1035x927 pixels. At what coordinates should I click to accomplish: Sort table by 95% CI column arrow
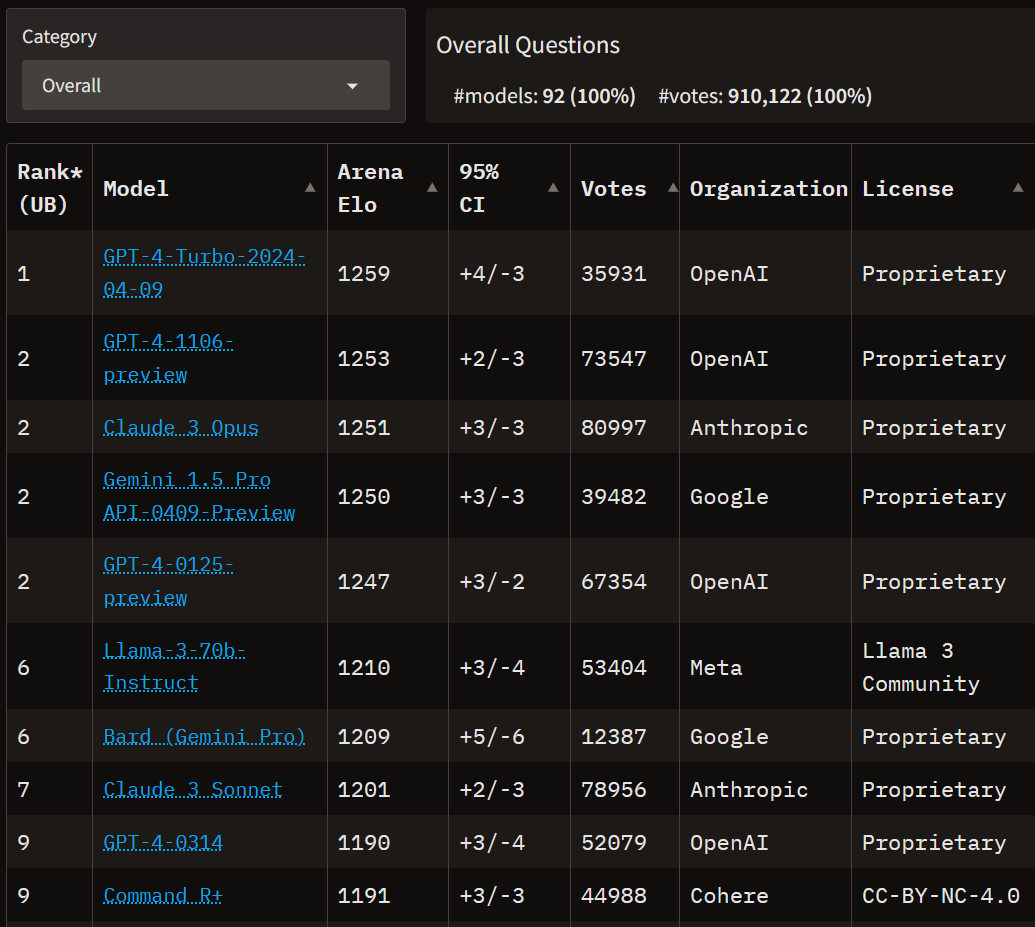(553, 188)
